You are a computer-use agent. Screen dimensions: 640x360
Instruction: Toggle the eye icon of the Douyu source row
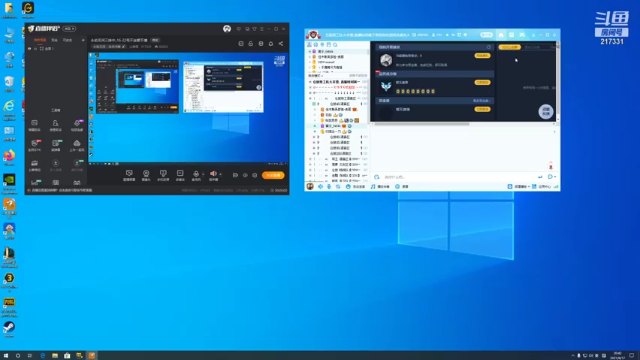tap(29, 49)
